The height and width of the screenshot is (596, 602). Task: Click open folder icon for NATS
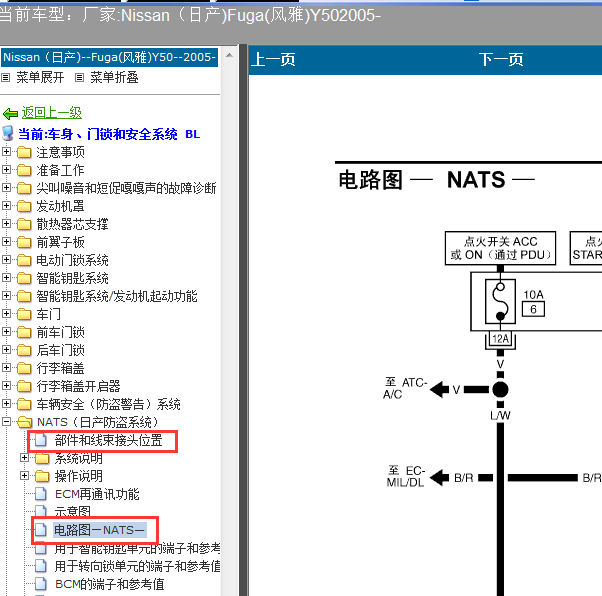coord(25,422)
